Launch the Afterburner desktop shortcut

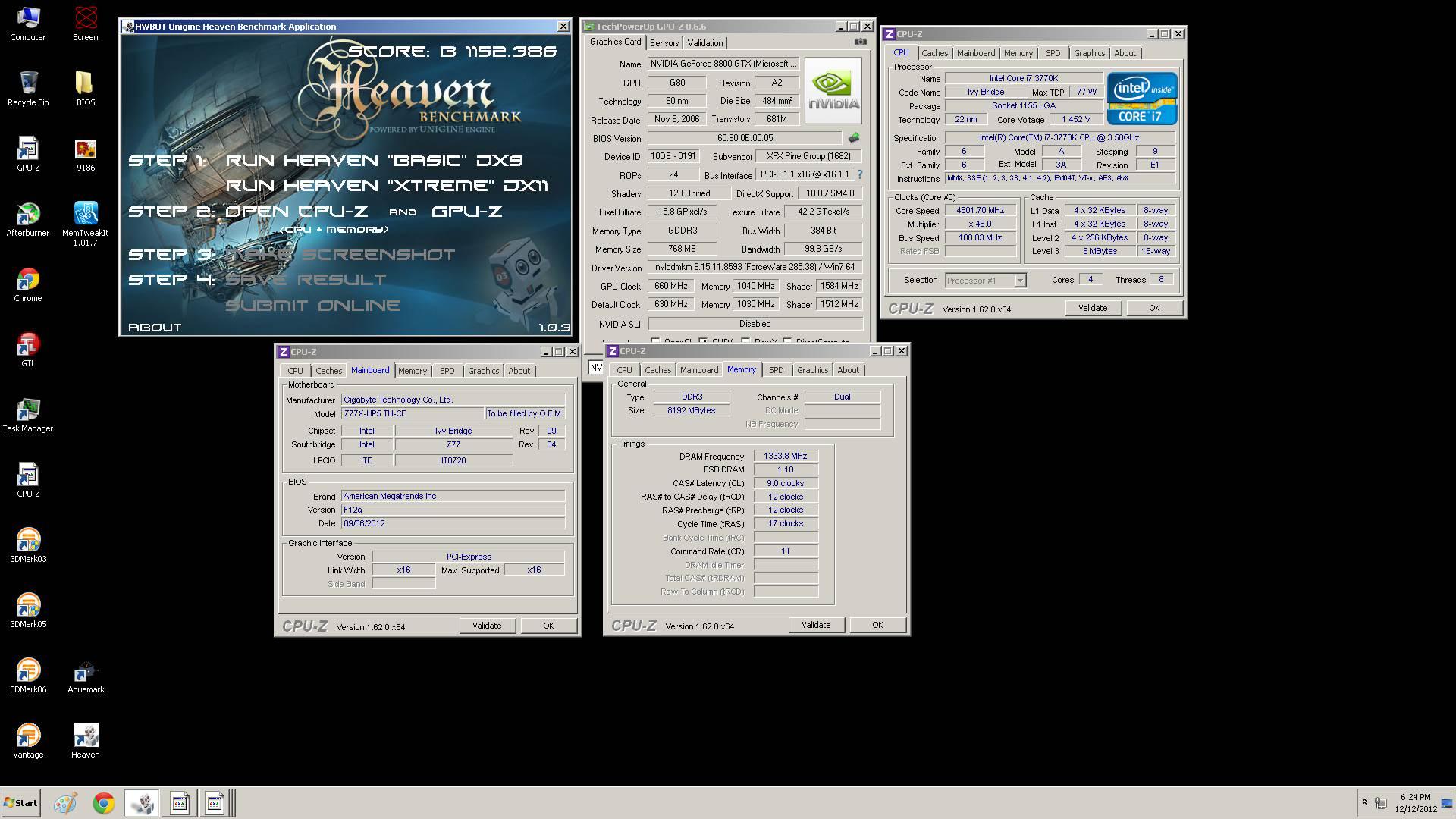(27, 219)
